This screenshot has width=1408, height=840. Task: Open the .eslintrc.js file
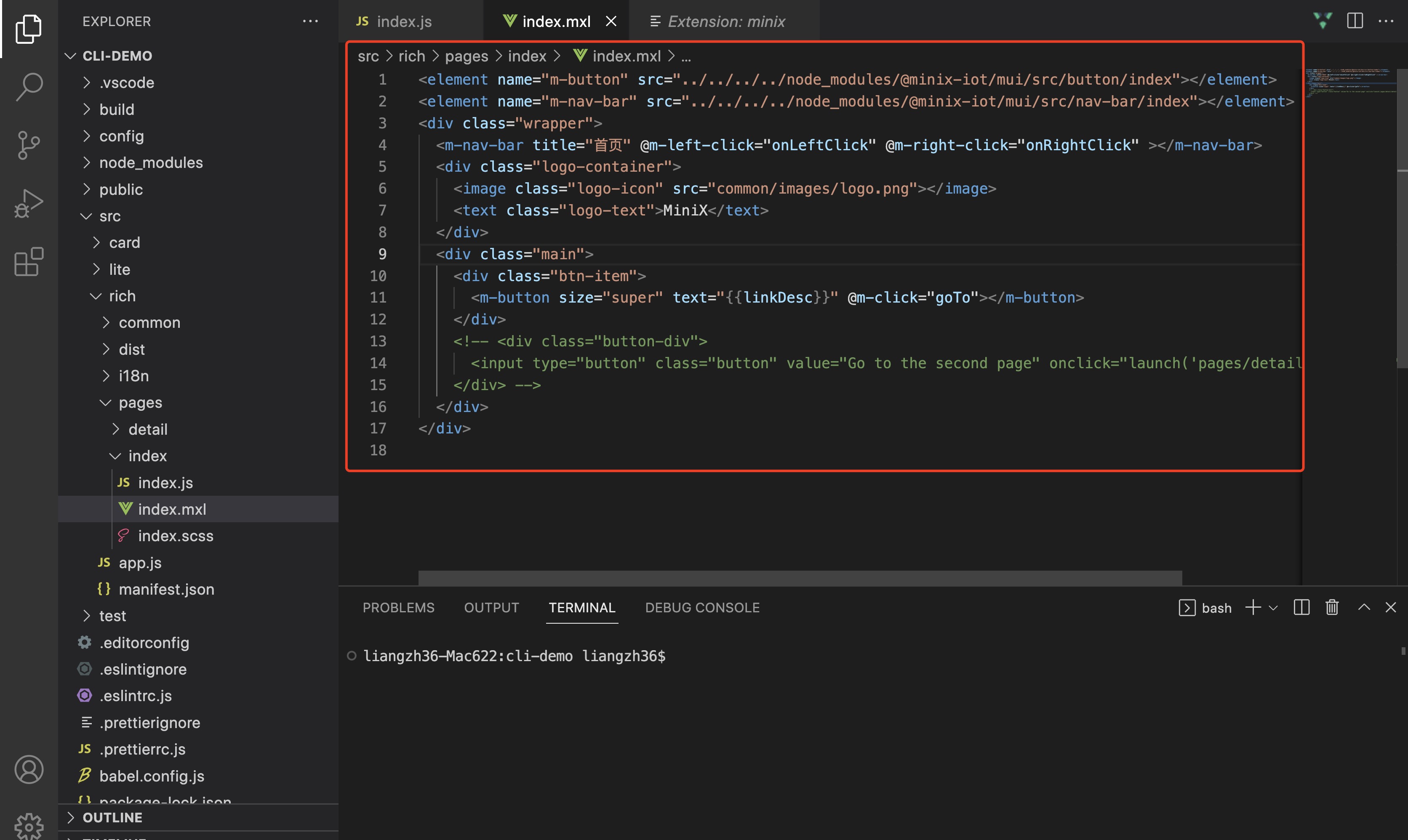pyautogui.click(x=198, y=696)
